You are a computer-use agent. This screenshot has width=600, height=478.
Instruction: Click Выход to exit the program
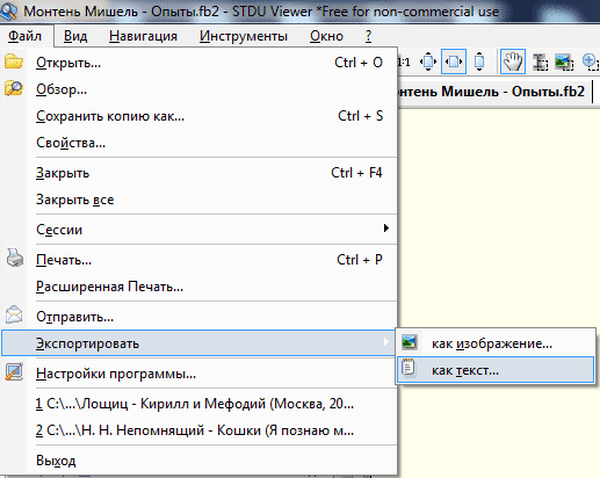coord(55,461)
